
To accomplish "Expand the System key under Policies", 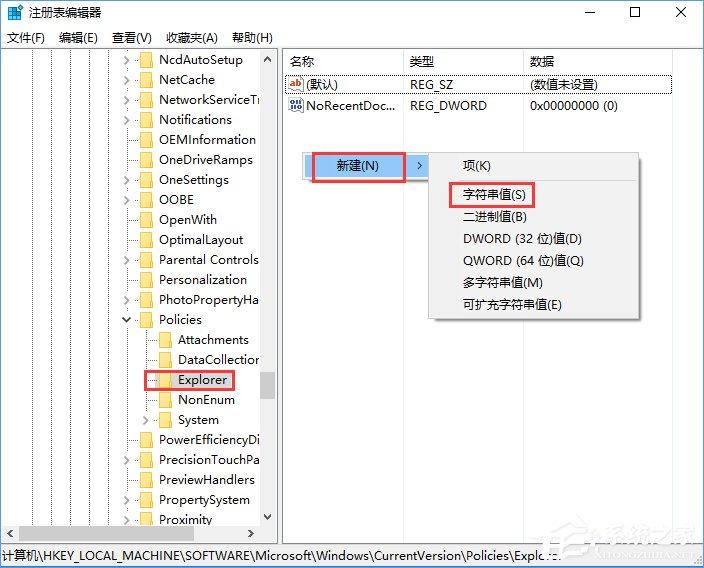I will tap(145, 420).
